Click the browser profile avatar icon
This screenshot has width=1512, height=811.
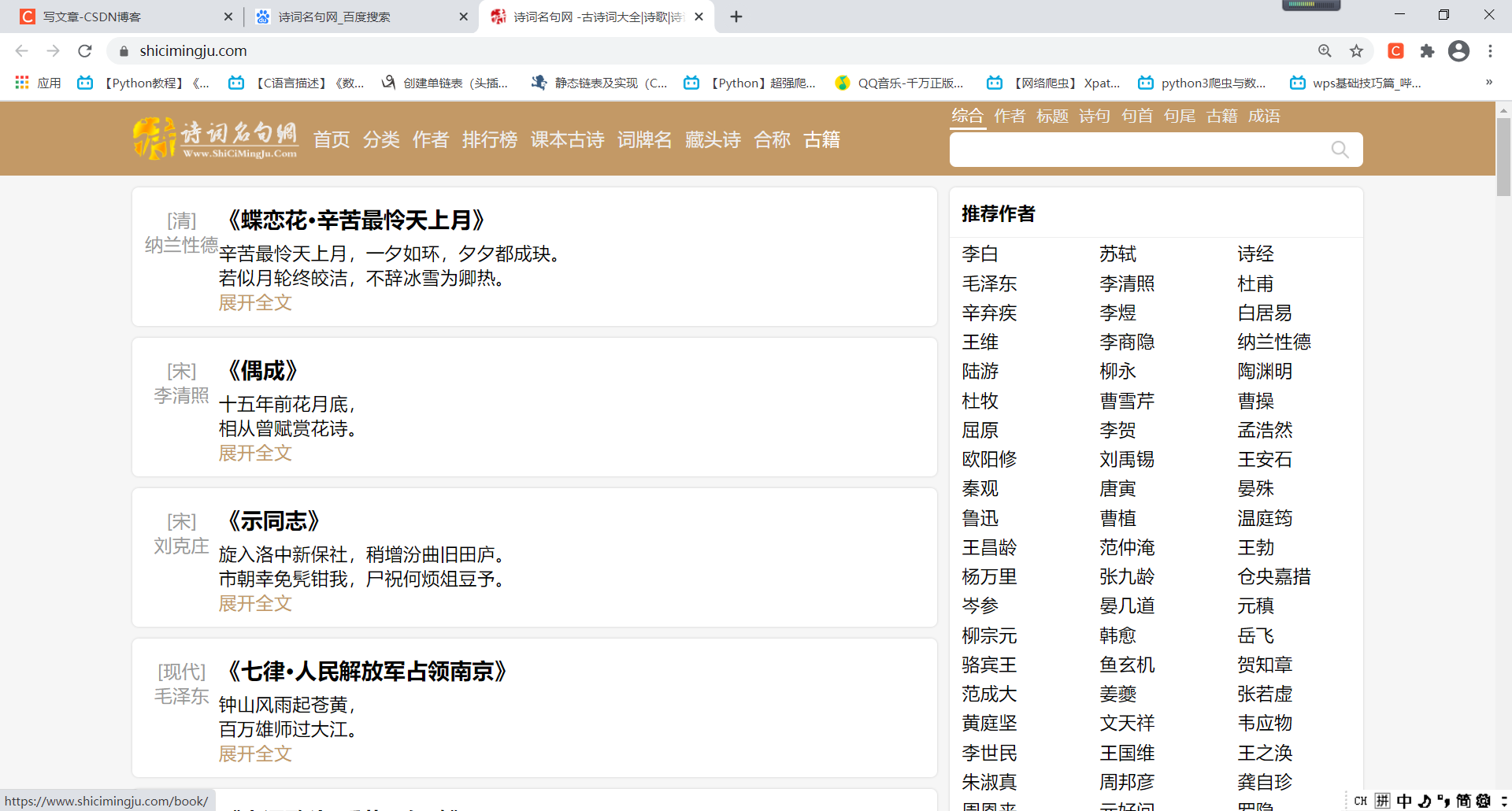pos(1459,50)
